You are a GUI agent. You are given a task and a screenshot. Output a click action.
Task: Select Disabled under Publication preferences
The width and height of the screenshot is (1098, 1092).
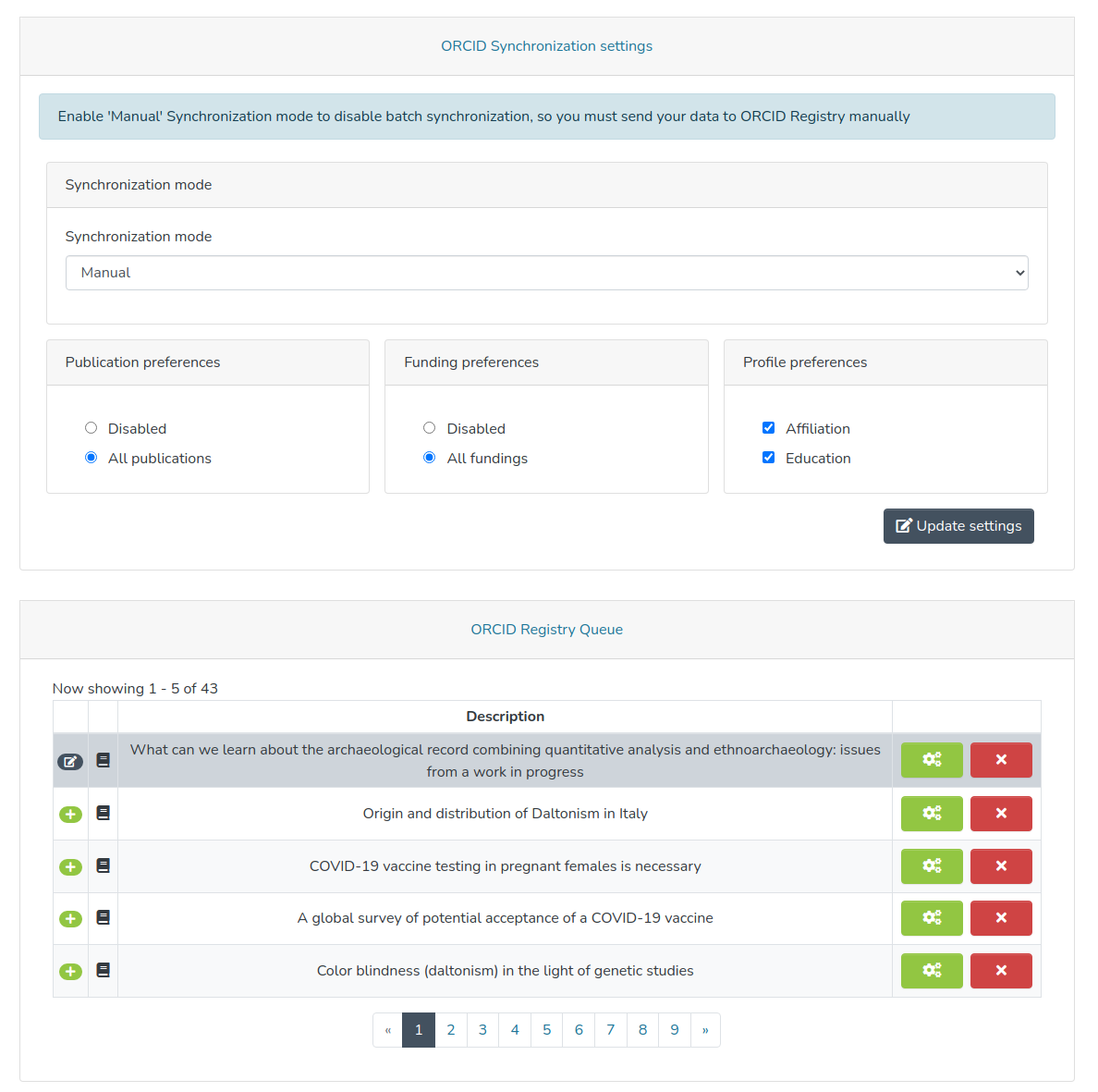click(91, 428)
